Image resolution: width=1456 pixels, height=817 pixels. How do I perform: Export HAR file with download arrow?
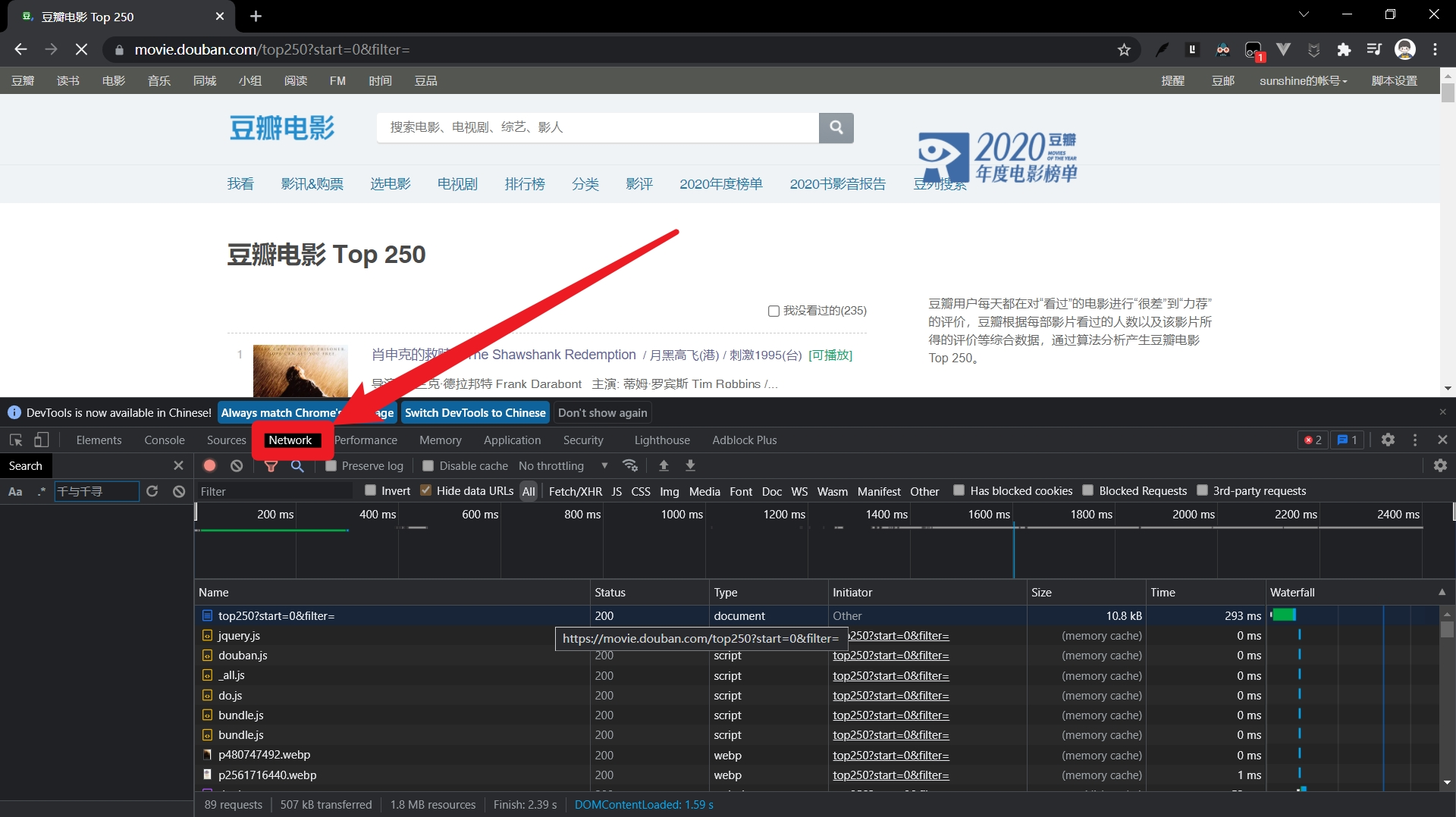coord(690,465)
